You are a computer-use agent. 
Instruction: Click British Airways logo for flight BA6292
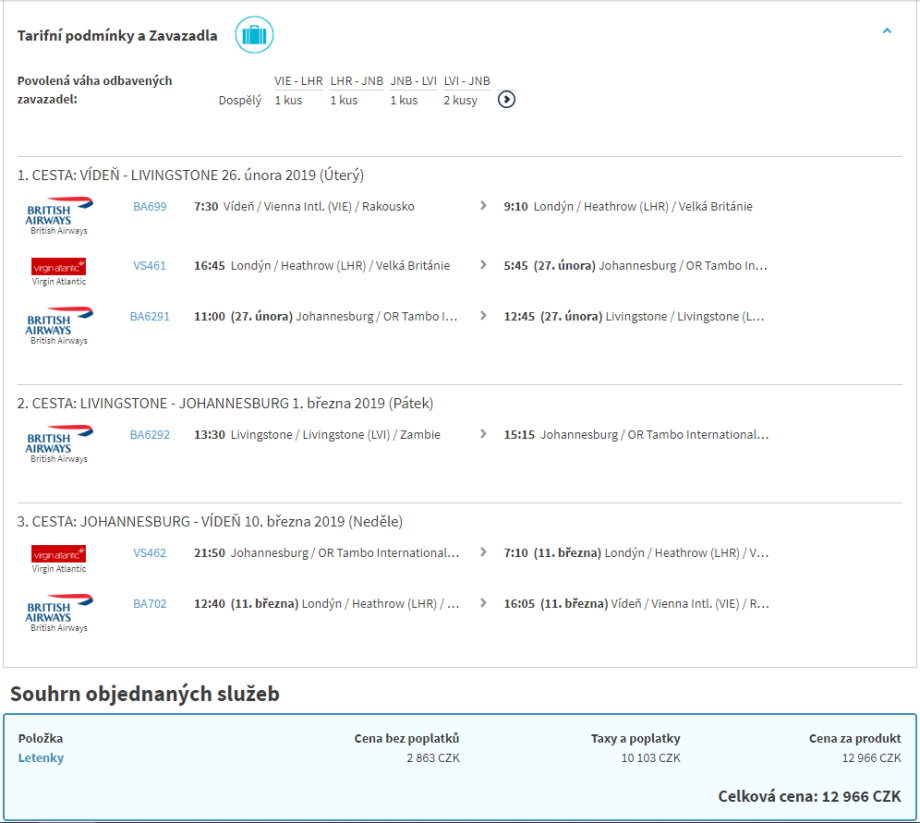(x=59, y=441)
